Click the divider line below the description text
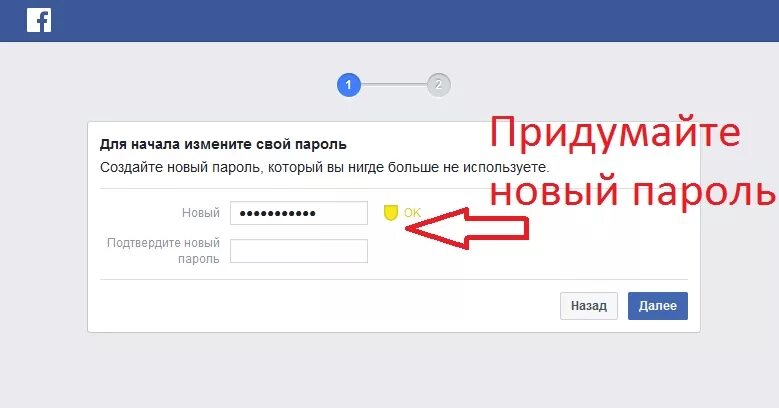This screenshot has width=779, height=408. pyautogui.click(x=394, y=188)
